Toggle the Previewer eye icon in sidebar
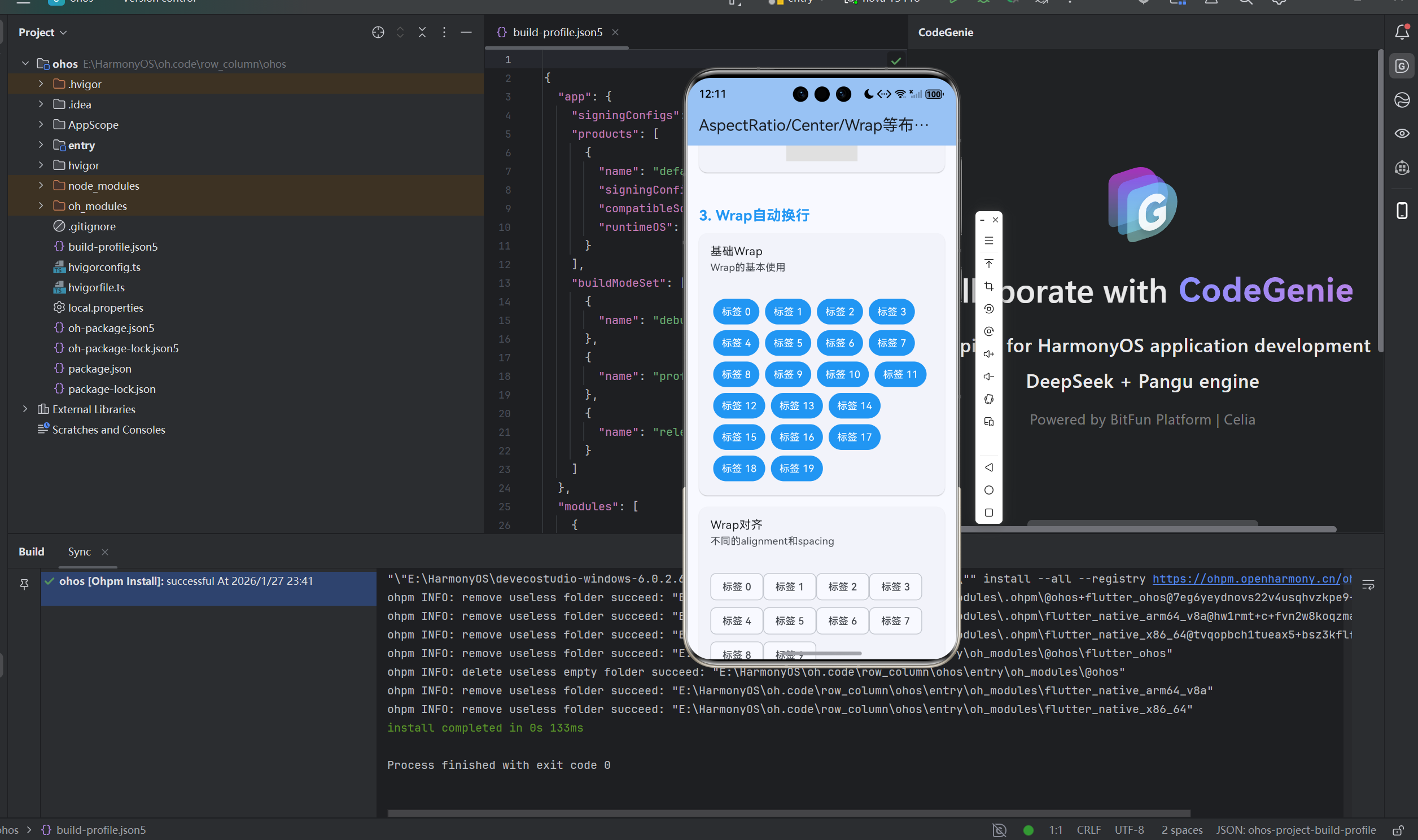This screenshot has width=1418, height=840. 1401,134
